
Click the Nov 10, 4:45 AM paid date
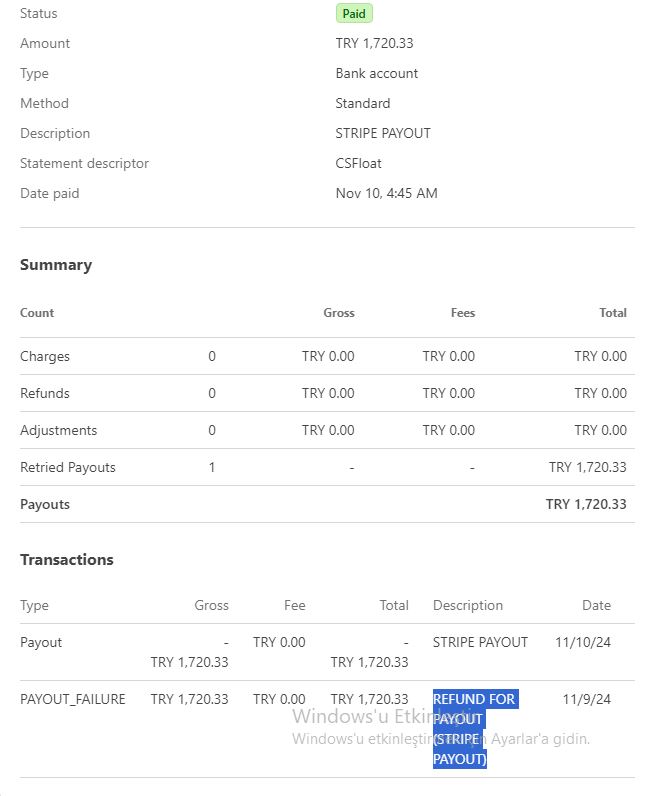386,193
